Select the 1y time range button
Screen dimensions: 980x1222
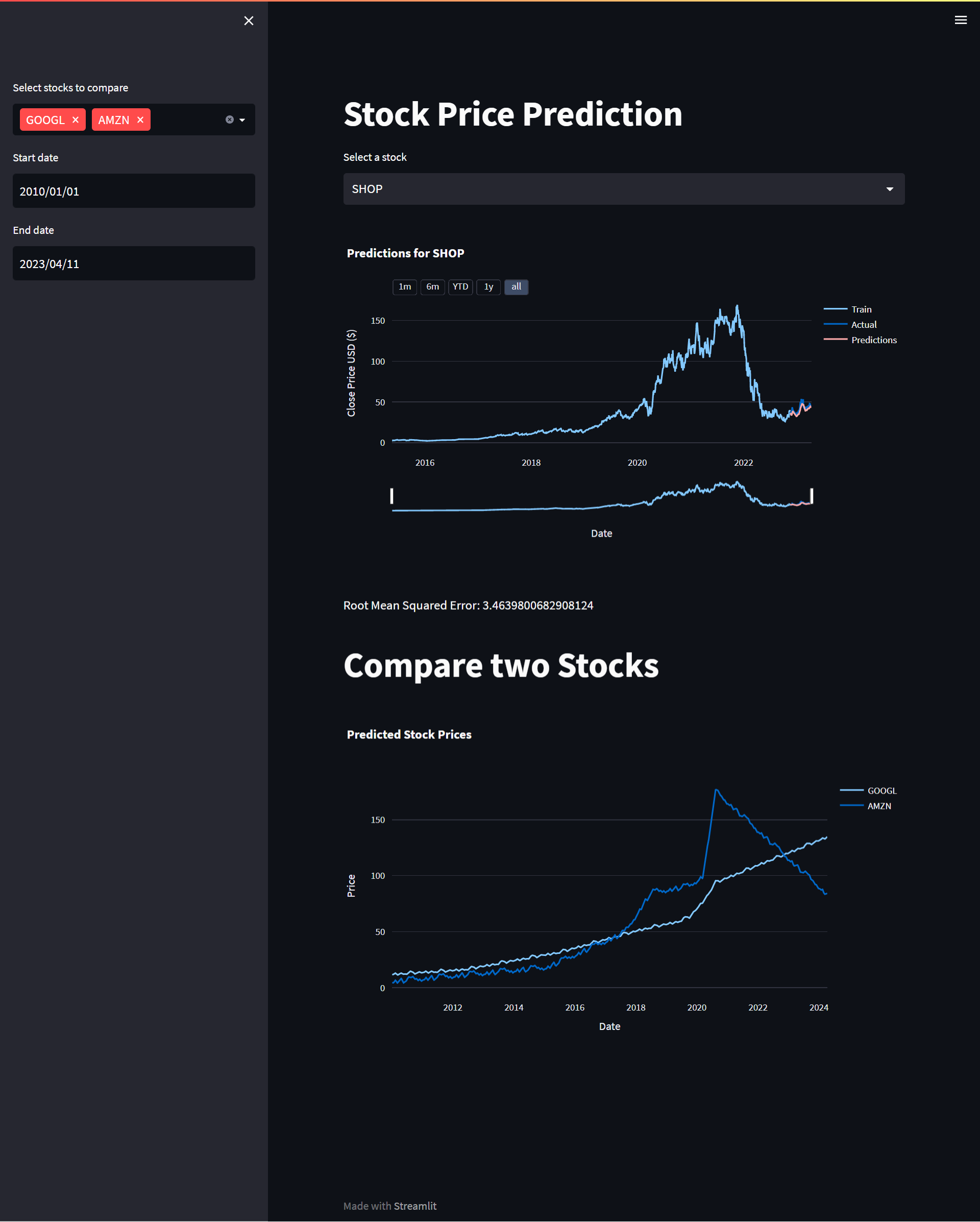click(488, 287)
